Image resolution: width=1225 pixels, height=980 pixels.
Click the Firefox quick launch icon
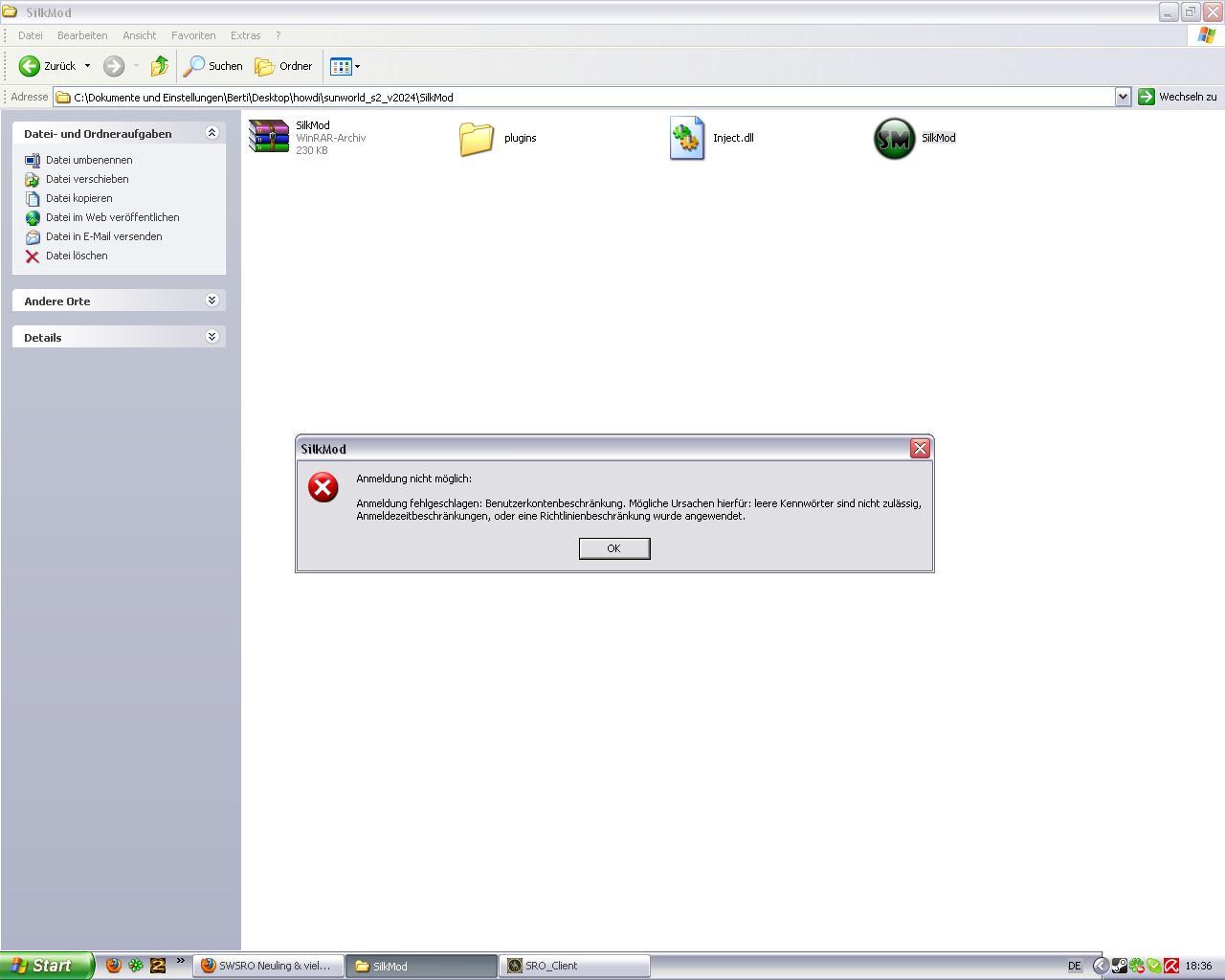click(x=113, y=966)
